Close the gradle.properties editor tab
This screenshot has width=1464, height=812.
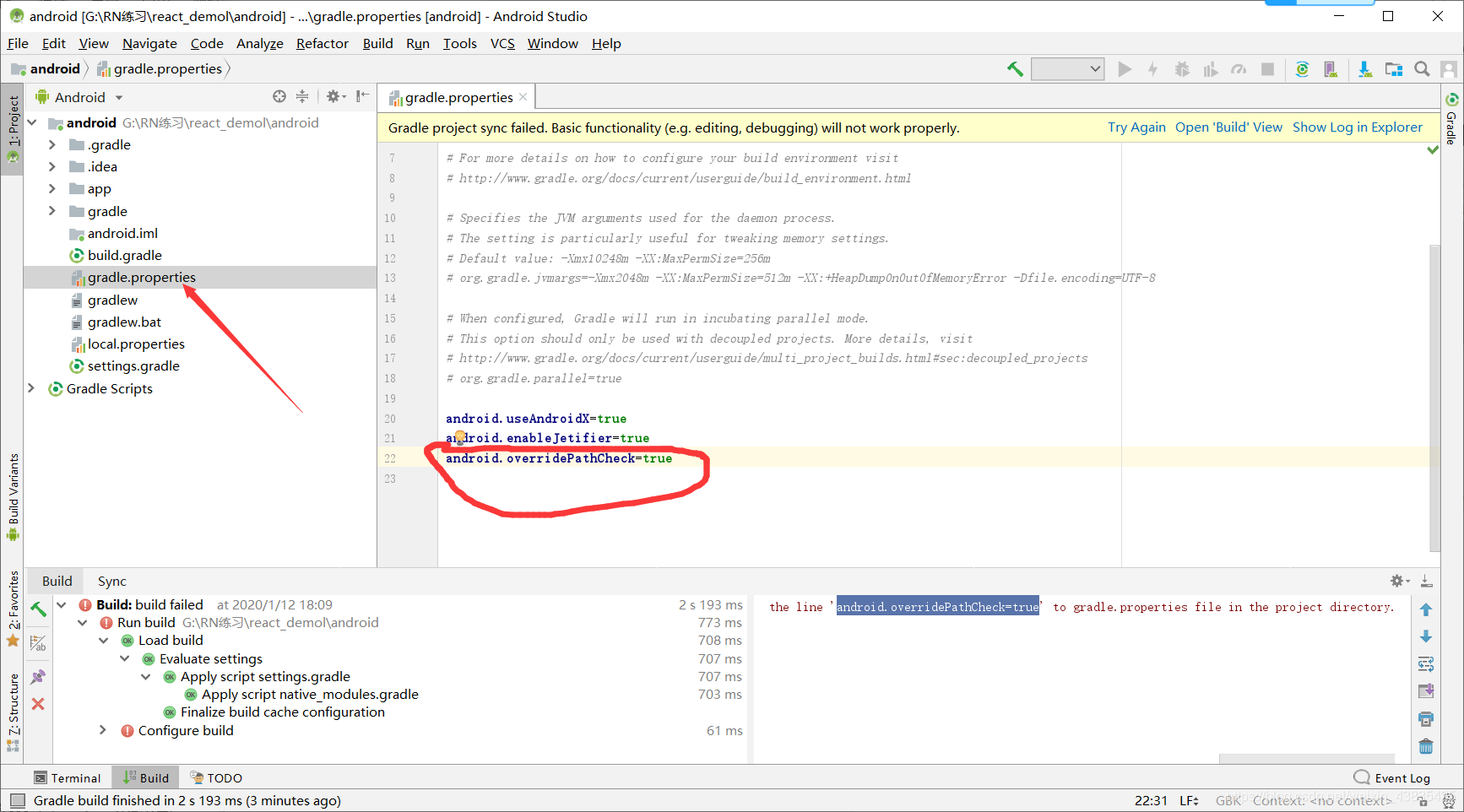523,97
